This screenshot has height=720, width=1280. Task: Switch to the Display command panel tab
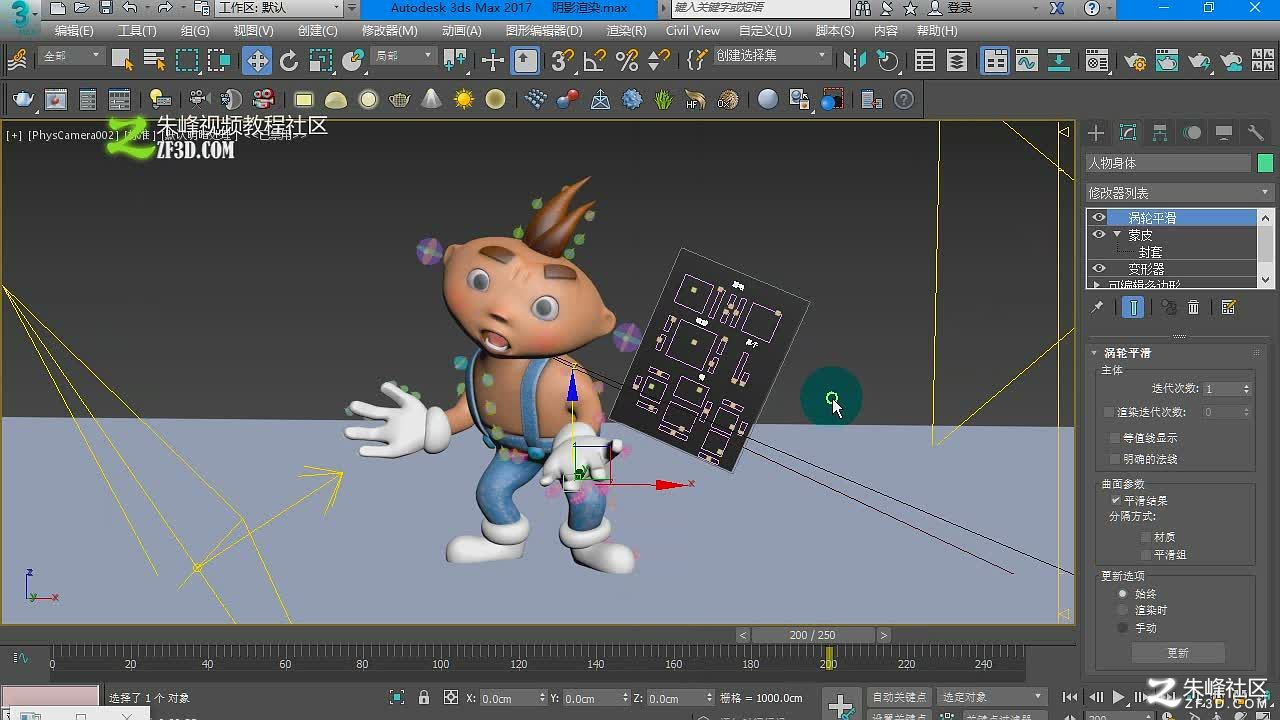tap(1224, 133)
